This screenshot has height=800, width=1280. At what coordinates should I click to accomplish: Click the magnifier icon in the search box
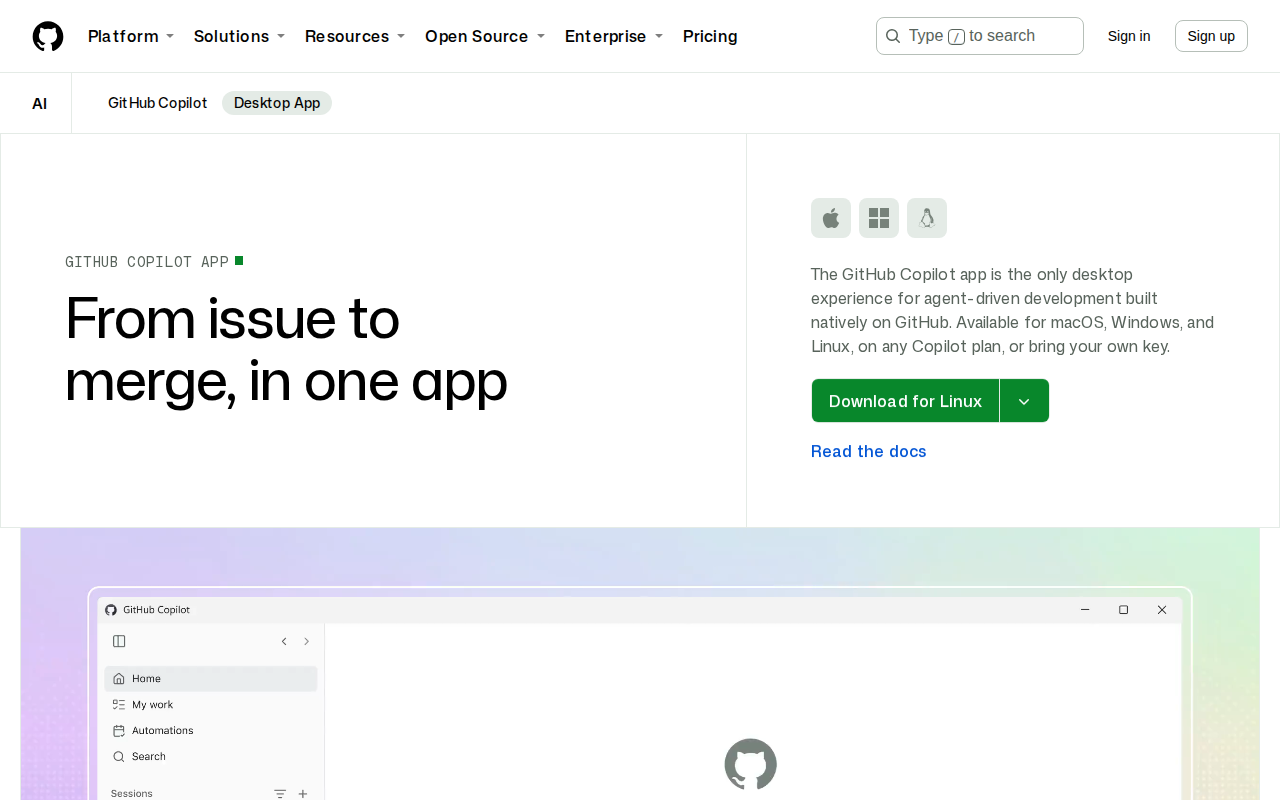click(893, 36)
